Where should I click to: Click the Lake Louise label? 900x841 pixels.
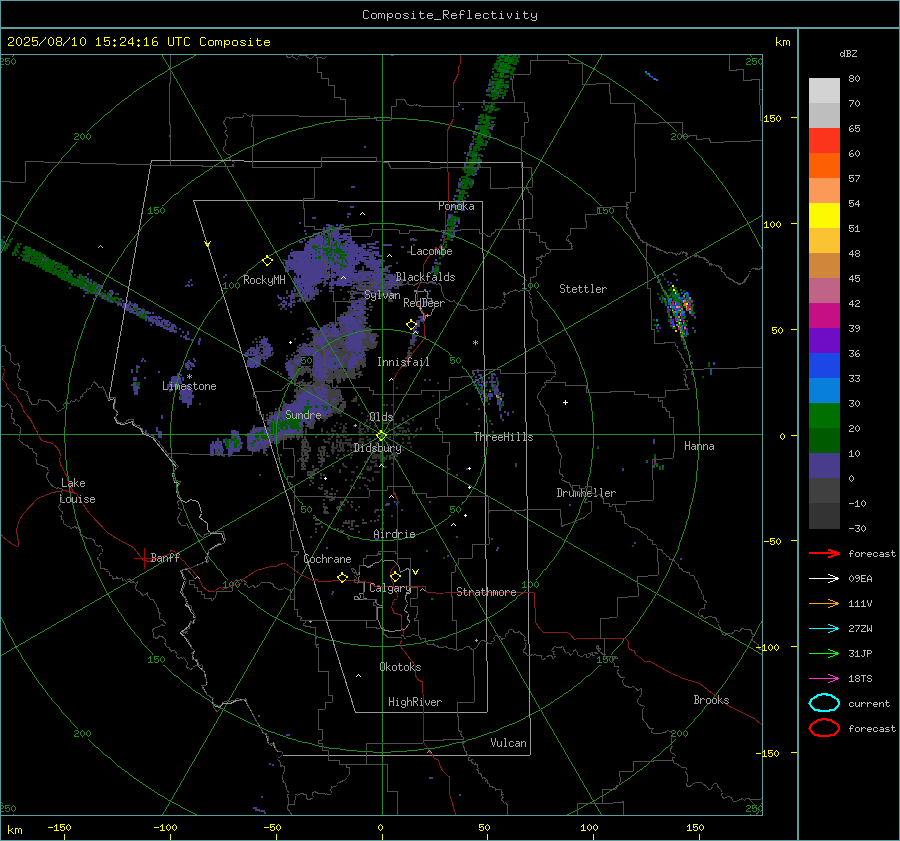(x=77, y=491)
